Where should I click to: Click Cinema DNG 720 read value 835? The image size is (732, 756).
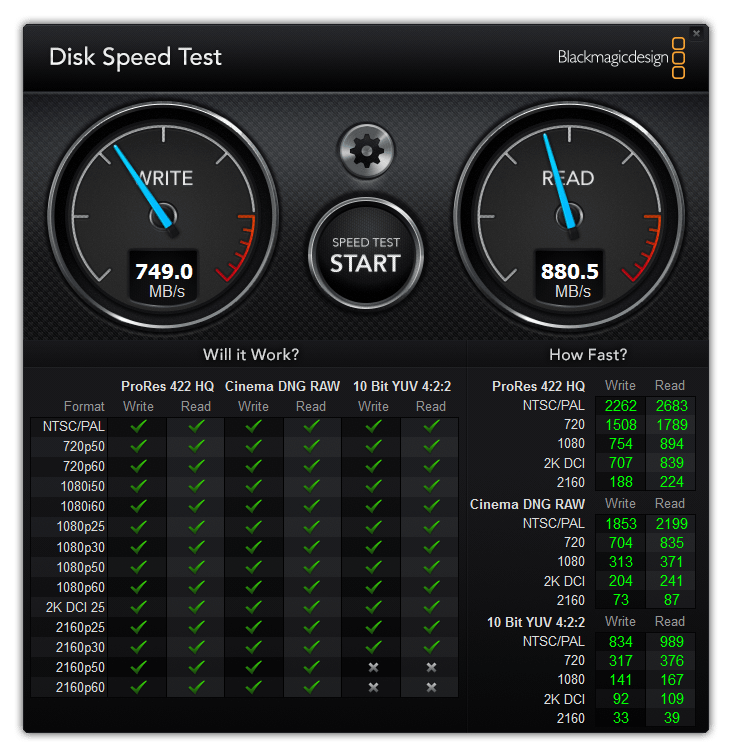(x=671, y=543)
